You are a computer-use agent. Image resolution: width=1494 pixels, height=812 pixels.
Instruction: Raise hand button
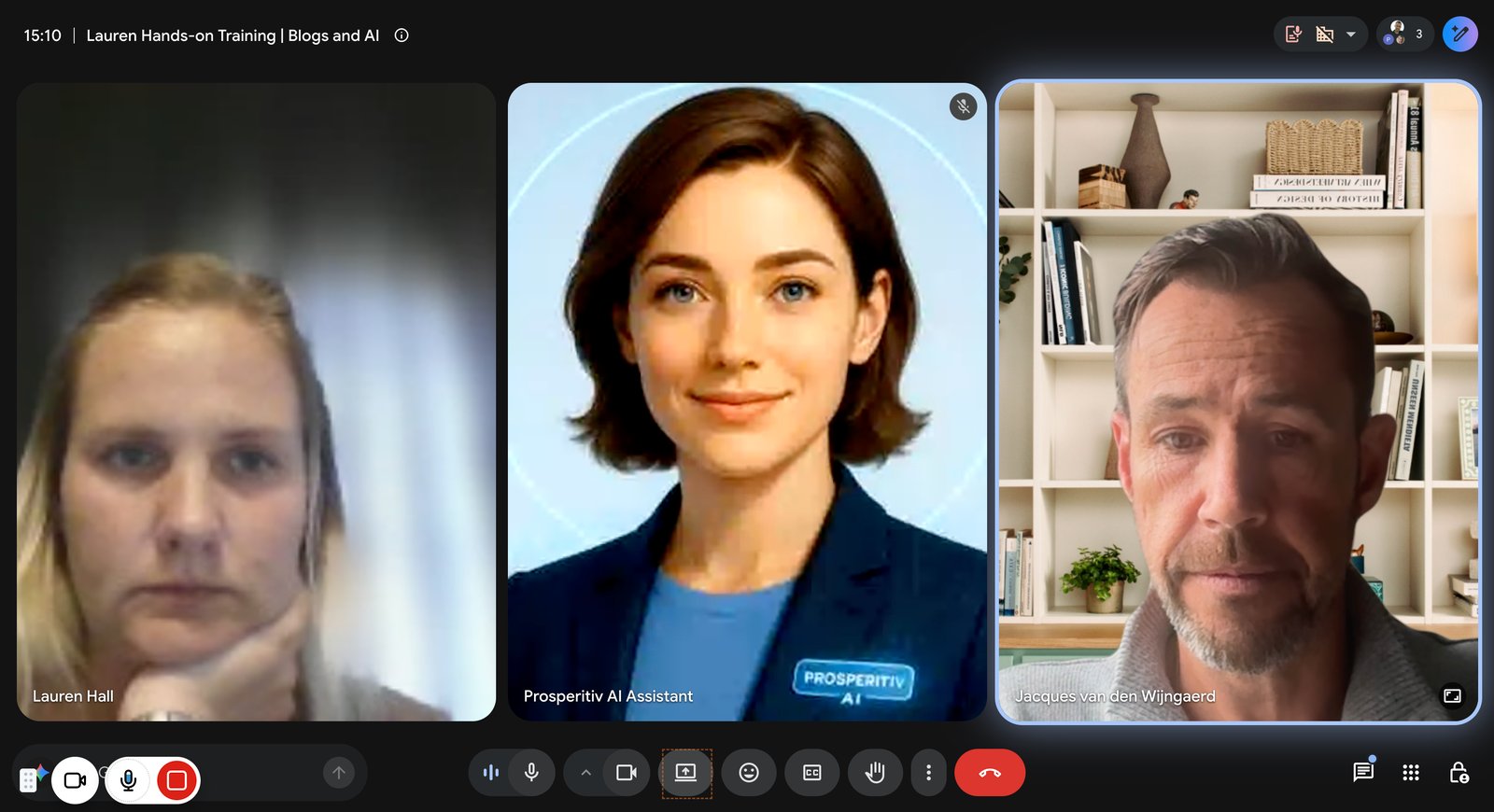(x=875, y=773)
